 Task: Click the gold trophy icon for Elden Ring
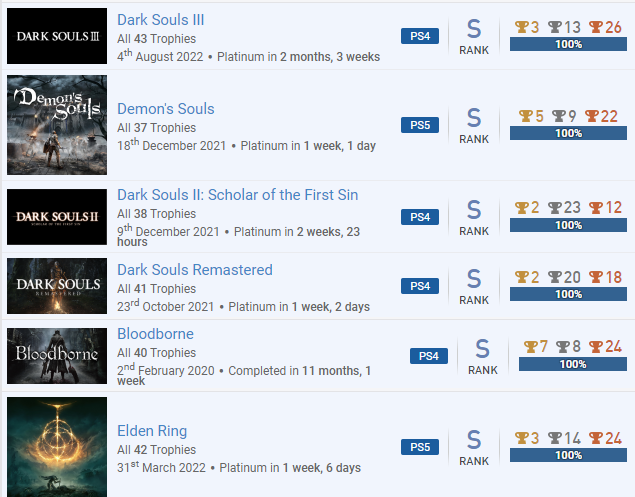tap(521, 438)
